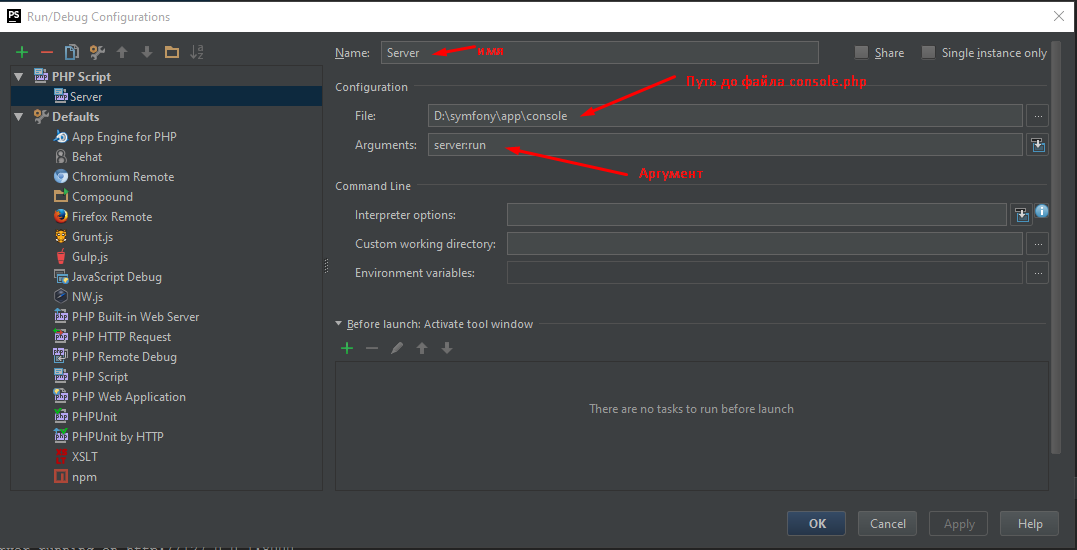
Task: Click the Interpreter options field
Action: coord(757,215)
